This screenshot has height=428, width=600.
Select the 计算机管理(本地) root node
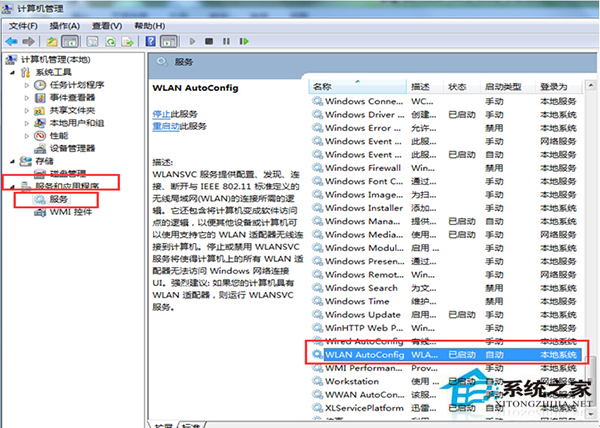pos(55,60)
